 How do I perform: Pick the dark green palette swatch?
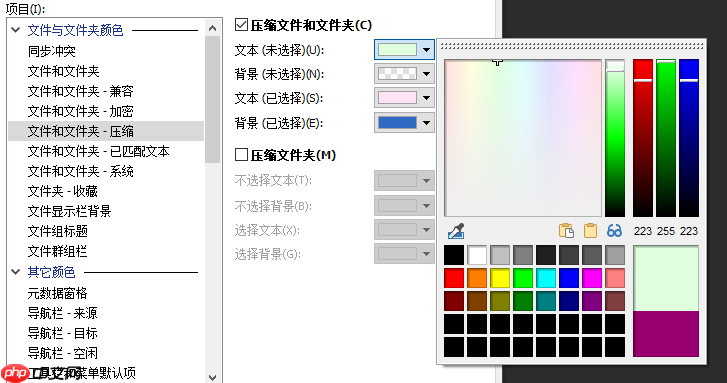point(523,301)
